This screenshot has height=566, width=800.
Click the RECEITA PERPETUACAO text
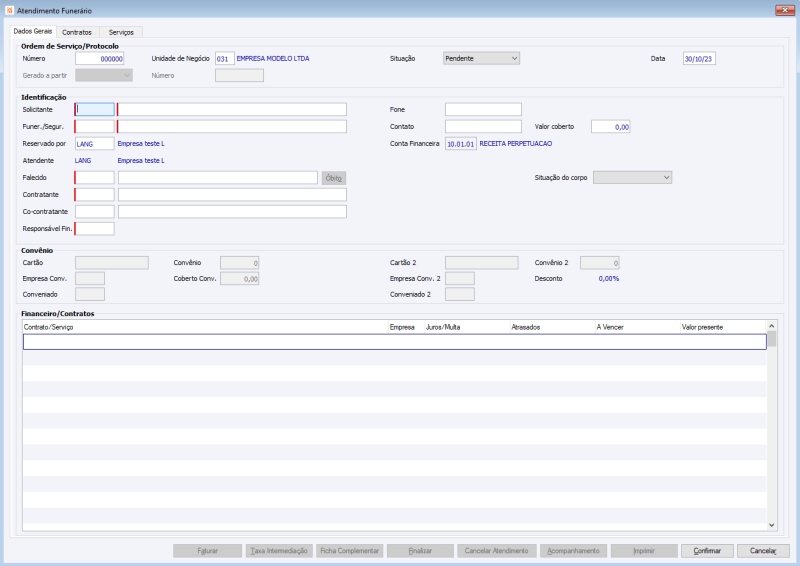(516, 144)
